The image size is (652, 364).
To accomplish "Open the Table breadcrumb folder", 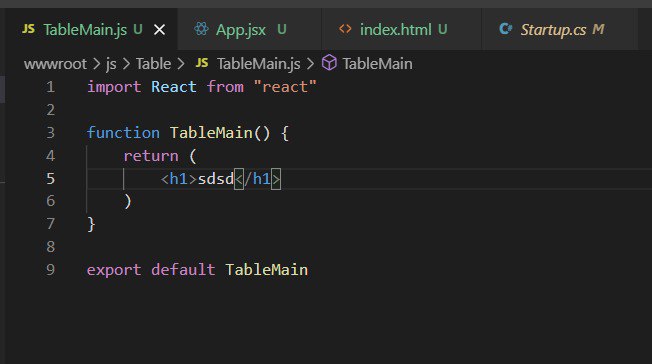I will 153,64.
